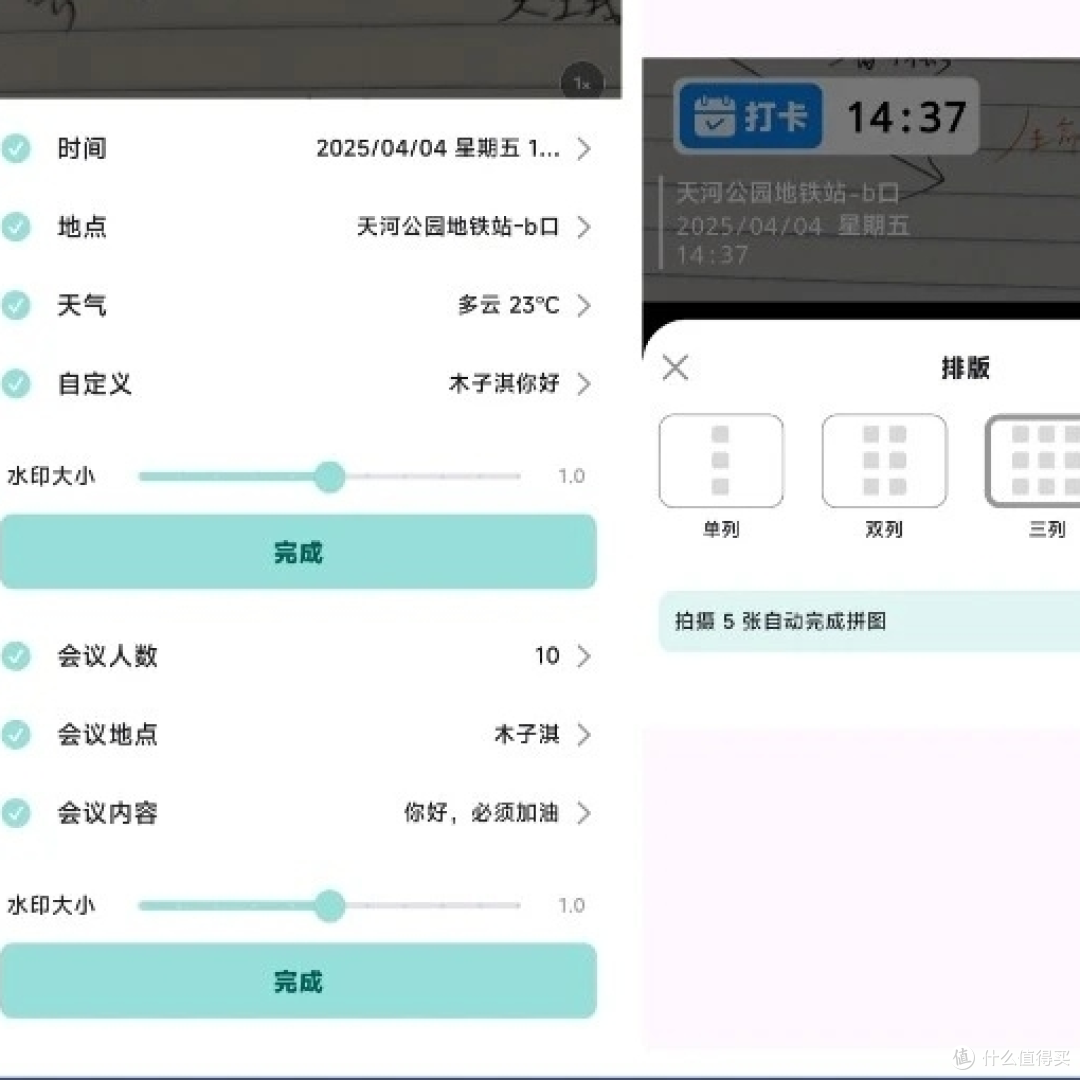
Task: Select the 三列 layout icon
Action: (x=1033, y=461)
